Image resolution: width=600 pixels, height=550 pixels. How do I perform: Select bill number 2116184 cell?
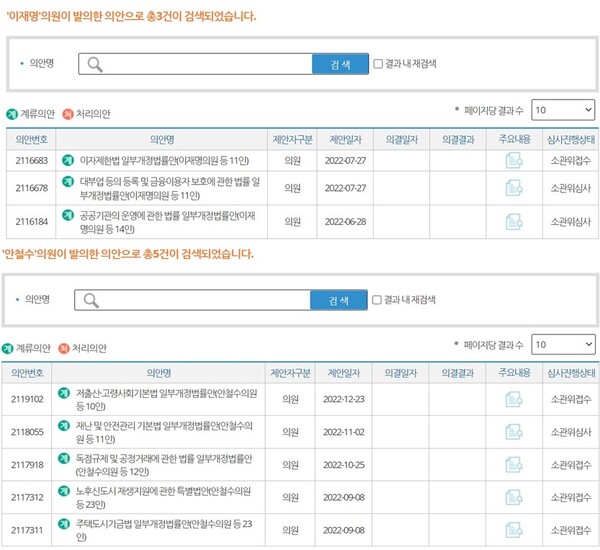coord(31,222)
